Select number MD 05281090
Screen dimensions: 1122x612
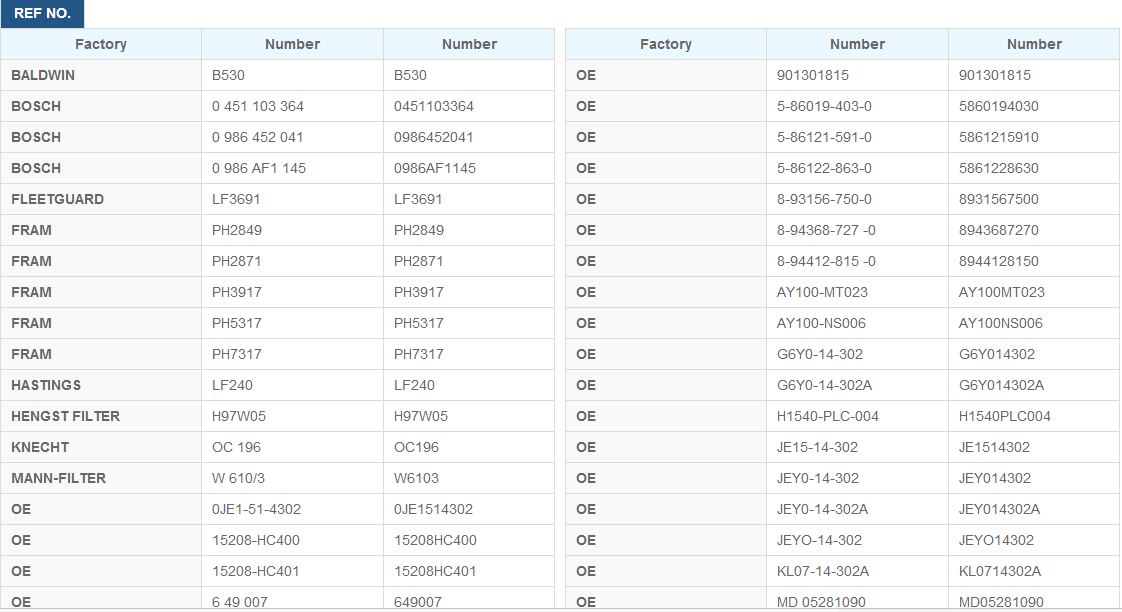[x=821, y=602]
